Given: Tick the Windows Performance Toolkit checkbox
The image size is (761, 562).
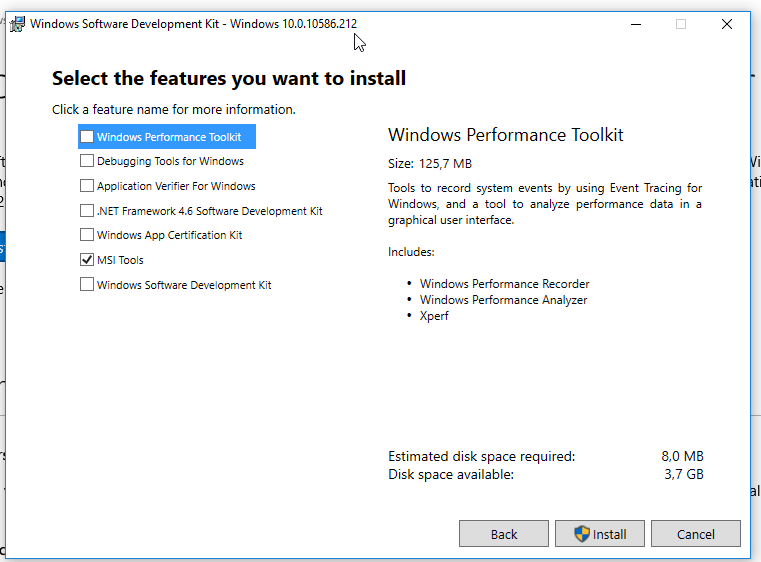Looking at the screenshot, I should coord(87,137).
